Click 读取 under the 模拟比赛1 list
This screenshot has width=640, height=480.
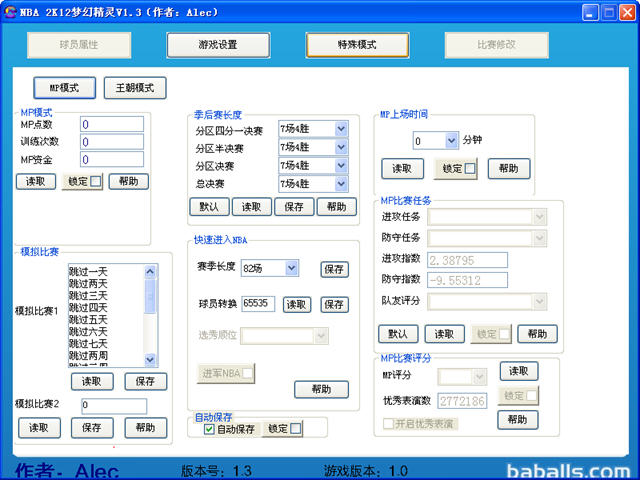(92, 382)
